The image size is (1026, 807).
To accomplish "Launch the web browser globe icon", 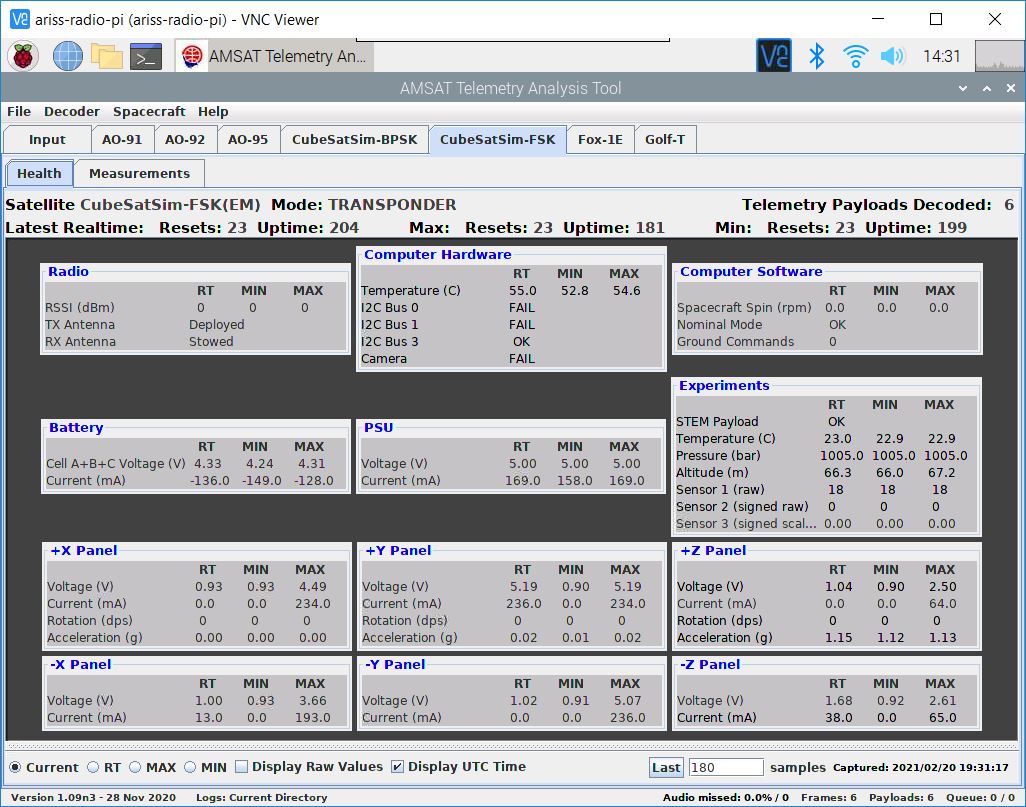I will 67,56.
